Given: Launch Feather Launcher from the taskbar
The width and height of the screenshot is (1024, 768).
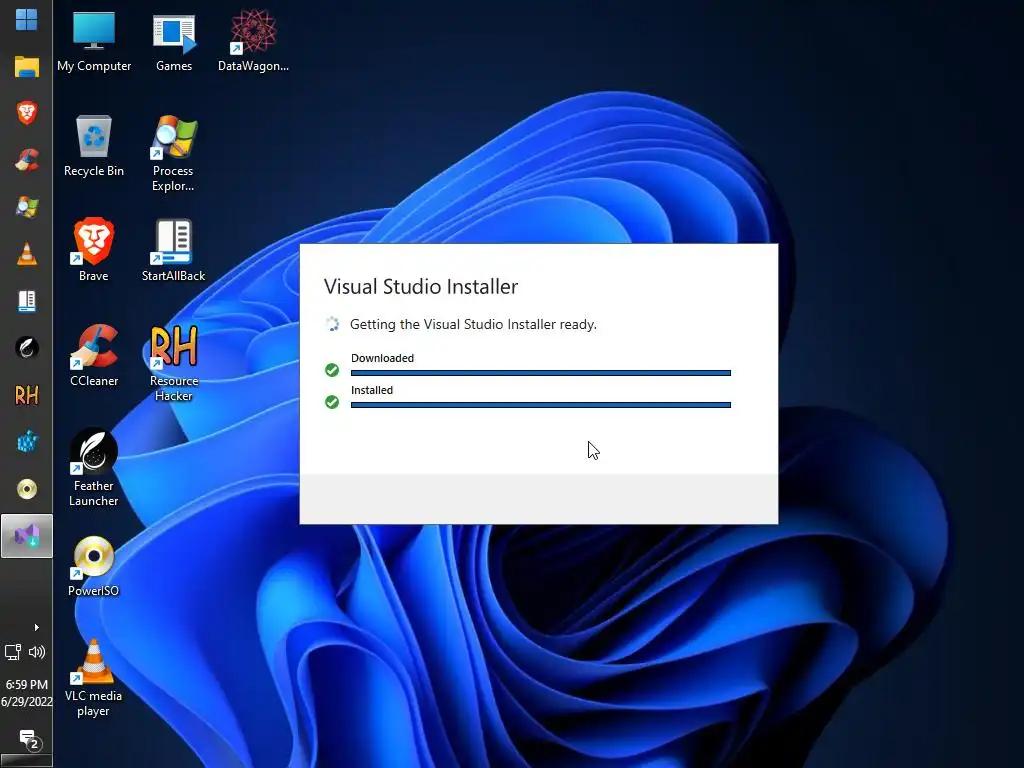Looking at the screenshot, I should click(27, 348).
